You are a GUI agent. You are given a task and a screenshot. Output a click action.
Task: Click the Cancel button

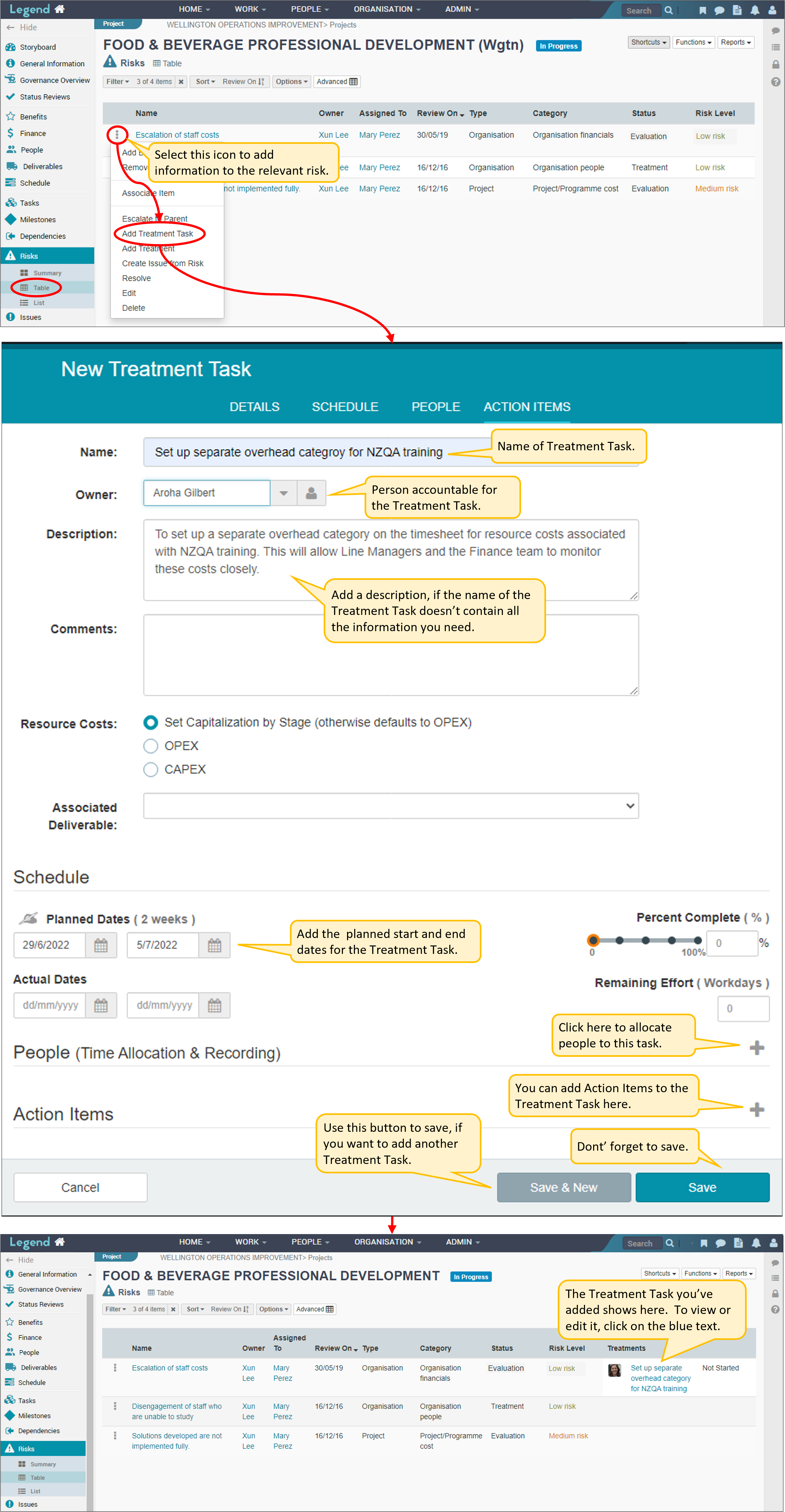tap(81, 1187)
